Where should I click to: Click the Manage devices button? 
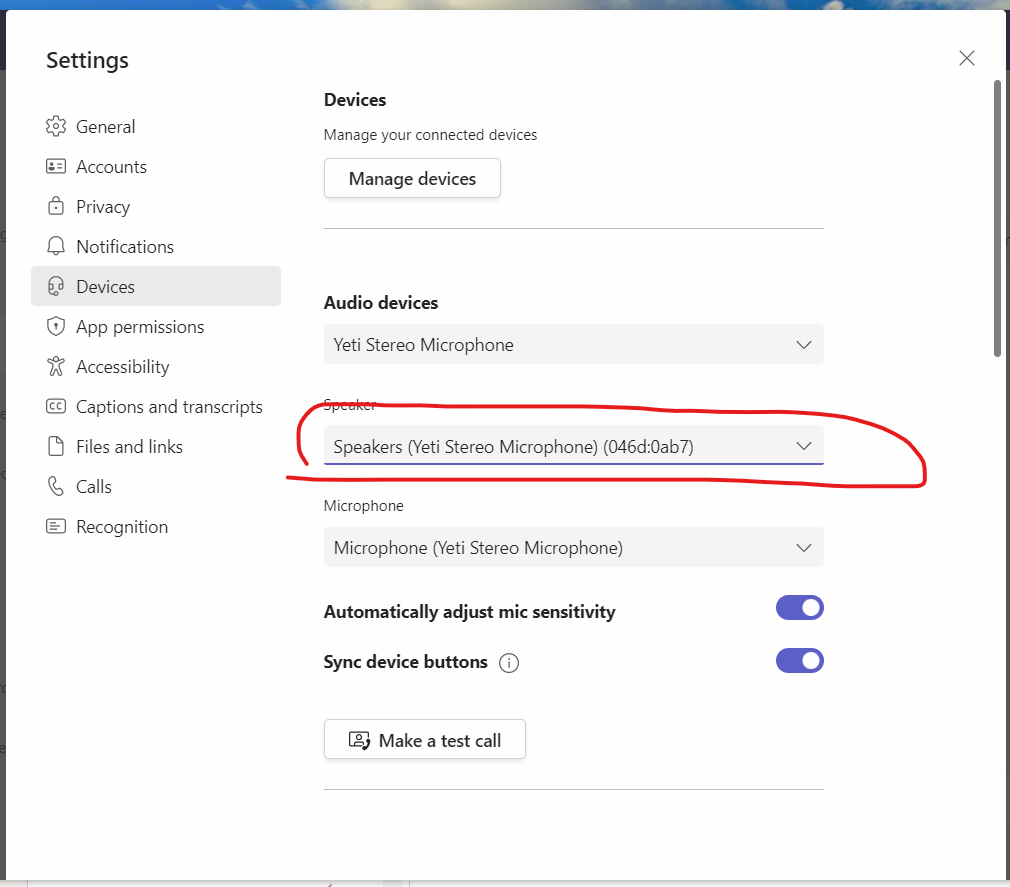coord(412,179)
